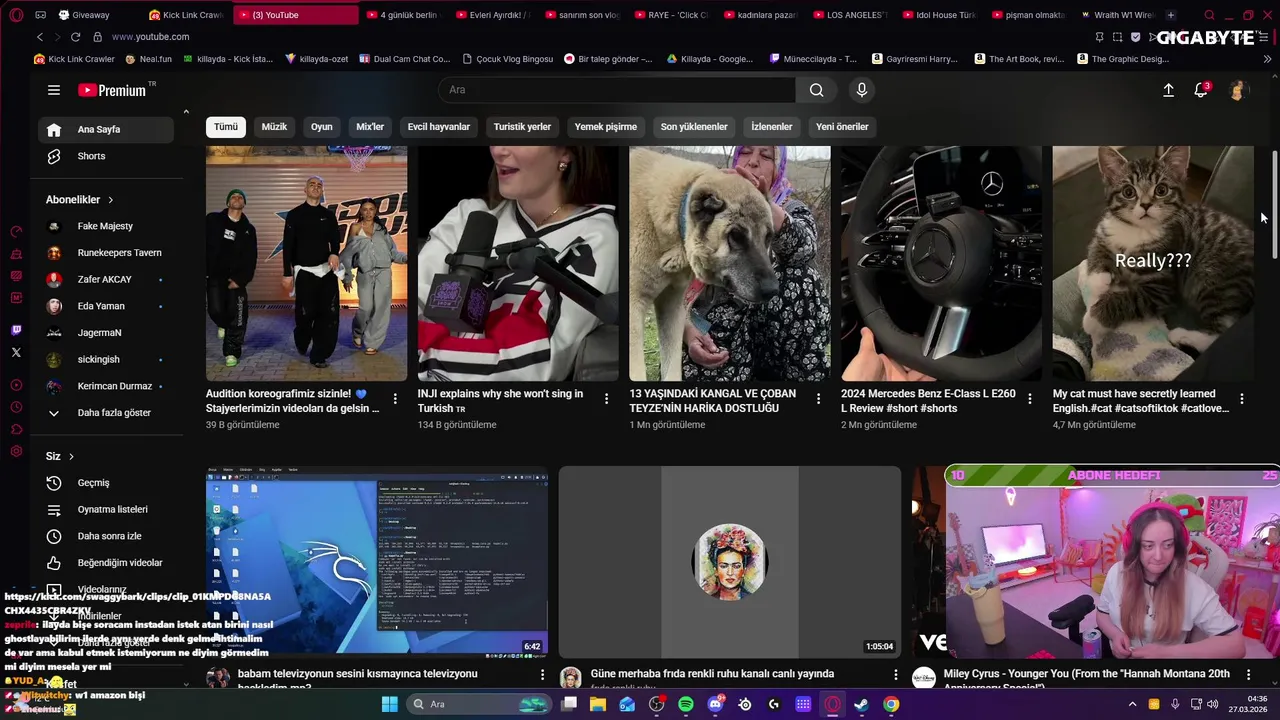Viewport: 1280px width, 720px height.
Task: Open options for 'My cat must have secretly' short
Action: pos(1241,399)
